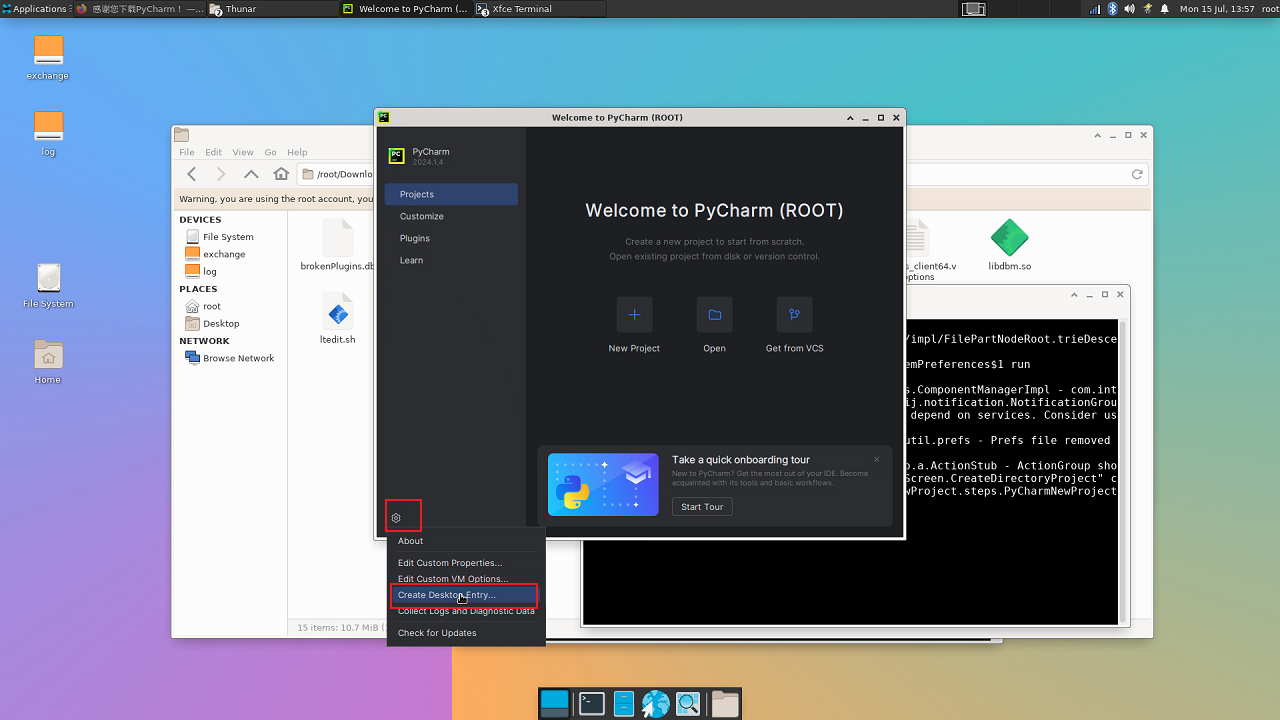The height and width of the screenshot is (720, 1280).
Task: Click the Open folder icon
Action: pyautogui.click(x=714, y=315)
